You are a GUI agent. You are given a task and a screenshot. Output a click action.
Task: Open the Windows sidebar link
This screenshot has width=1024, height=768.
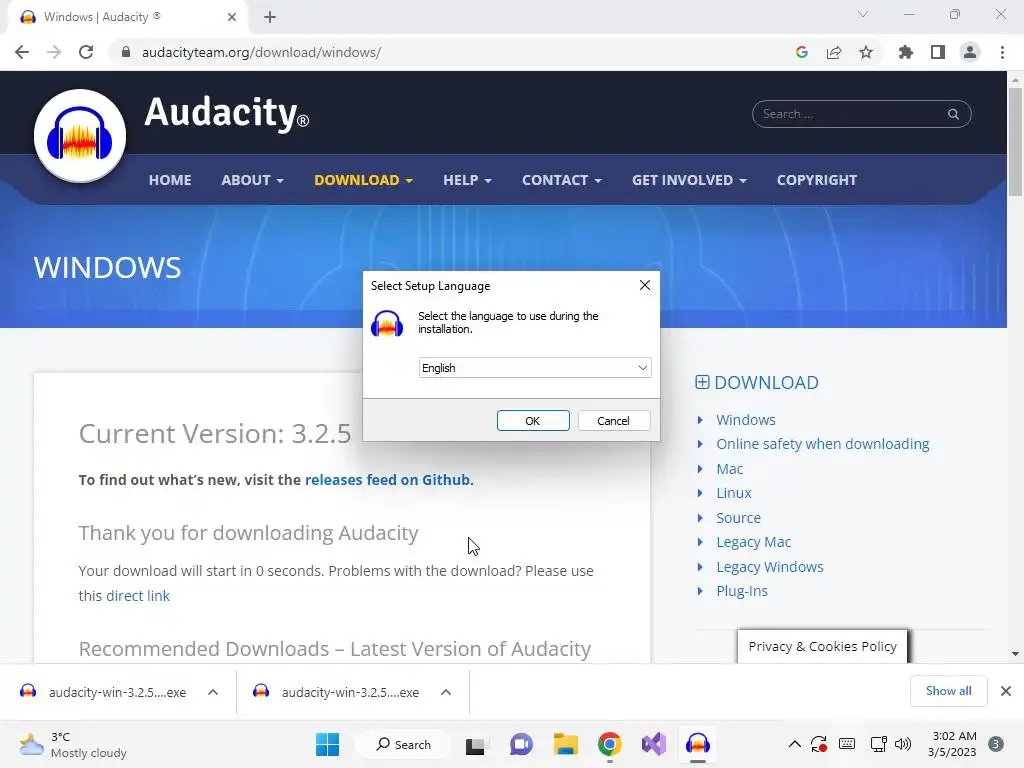[x=746, y=420]
